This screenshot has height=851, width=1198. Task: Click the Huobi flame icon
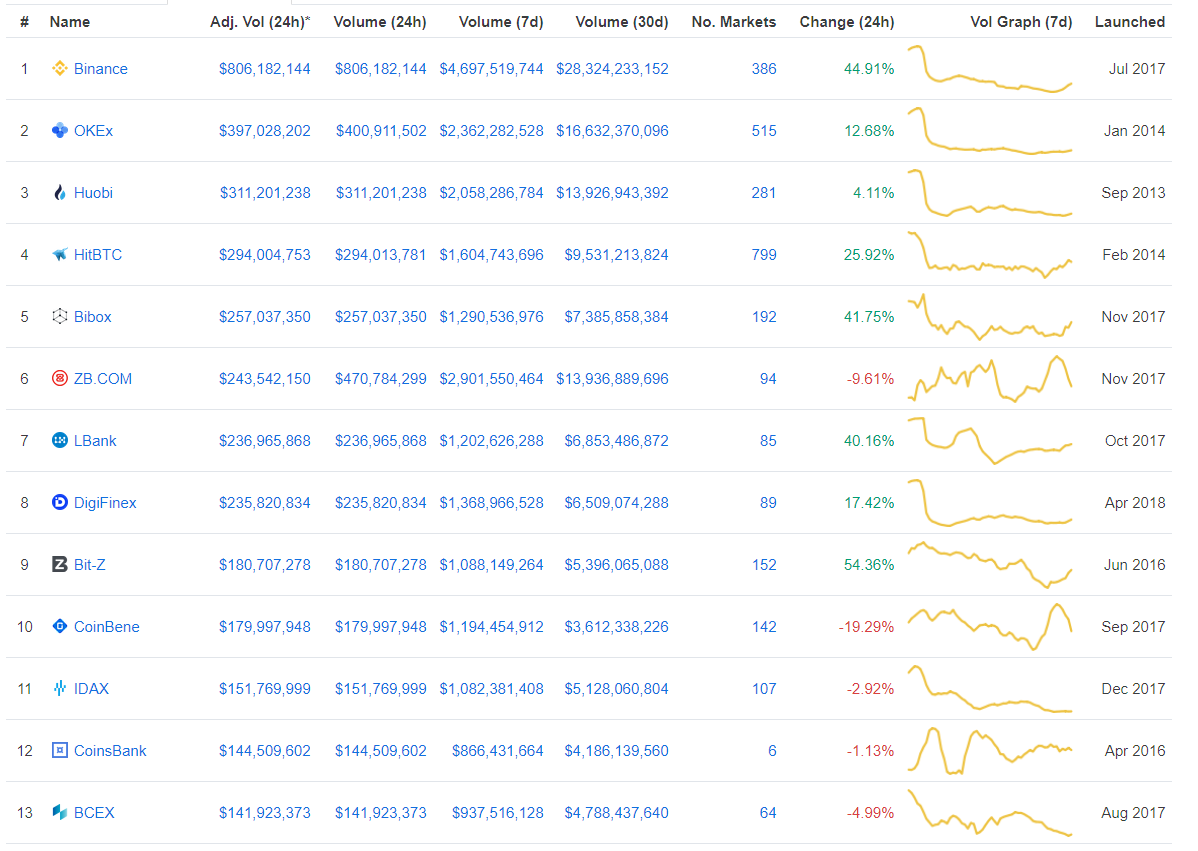pos(60,193)
